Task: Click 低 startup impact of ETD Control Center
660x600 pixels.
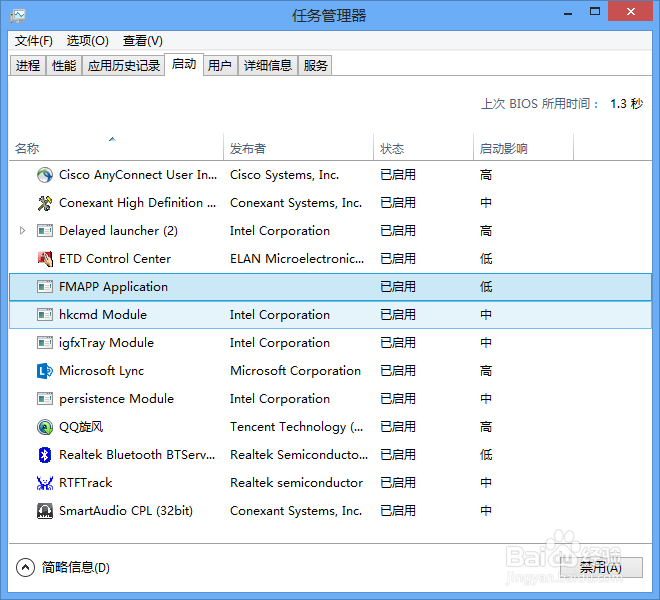Action: point(486,259)
